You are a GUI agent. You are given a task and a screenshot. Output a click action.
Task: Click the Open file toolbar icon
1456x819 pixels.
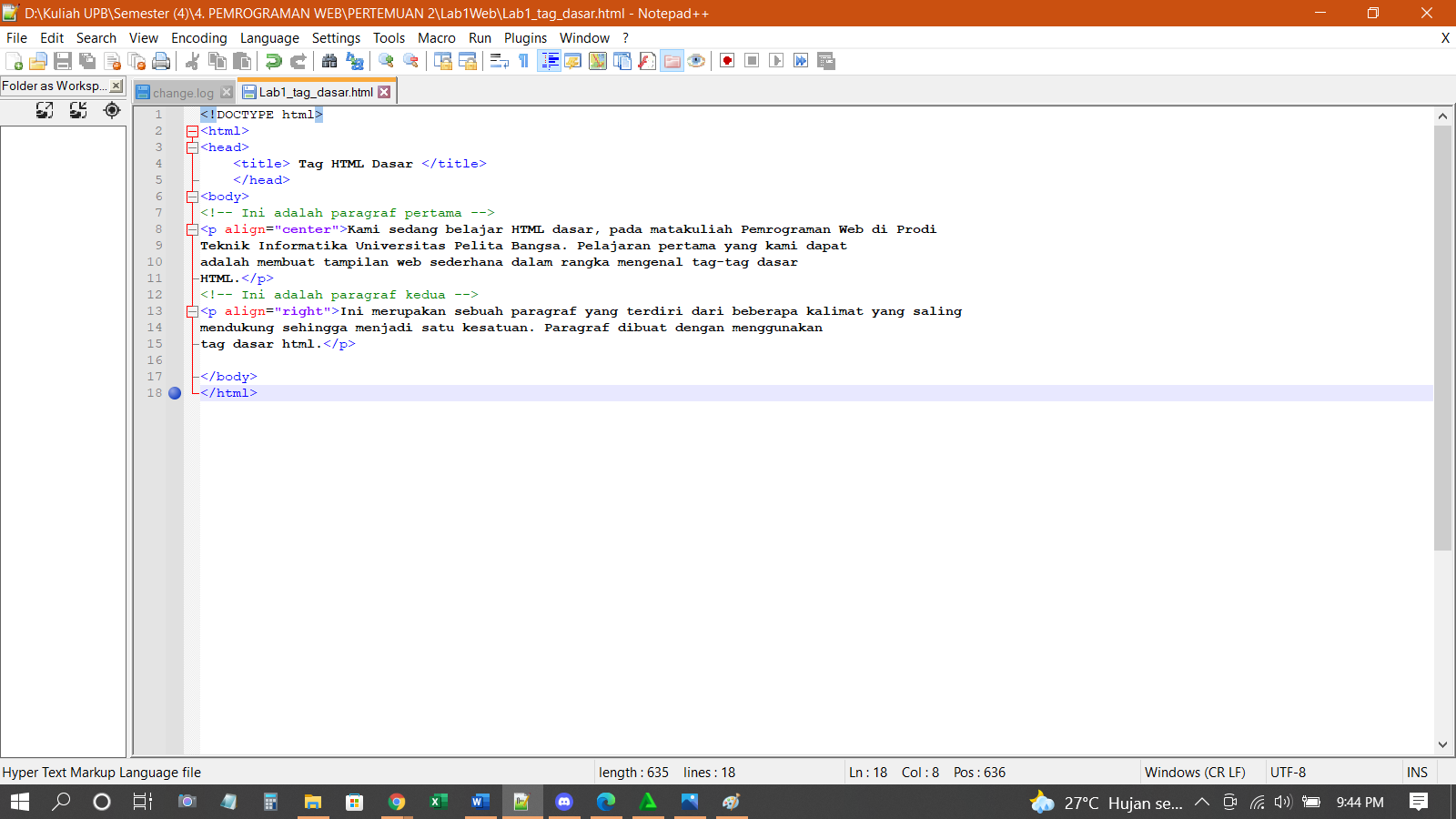click(x=38, y=61)
